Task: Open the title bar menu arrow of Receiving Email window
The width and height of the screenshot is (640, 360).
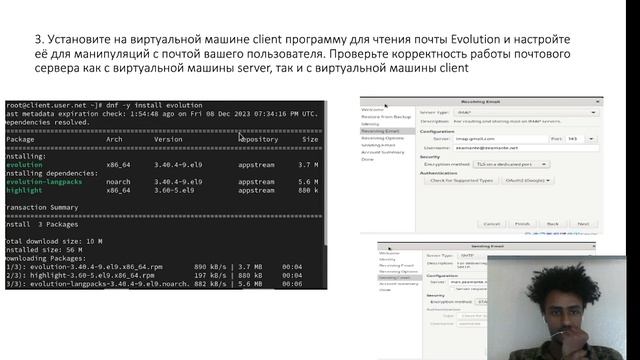Action: point(598,102)
